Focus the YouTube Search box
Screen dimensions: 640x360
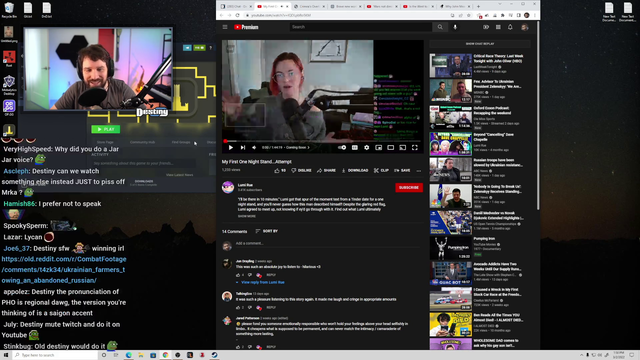361,27
